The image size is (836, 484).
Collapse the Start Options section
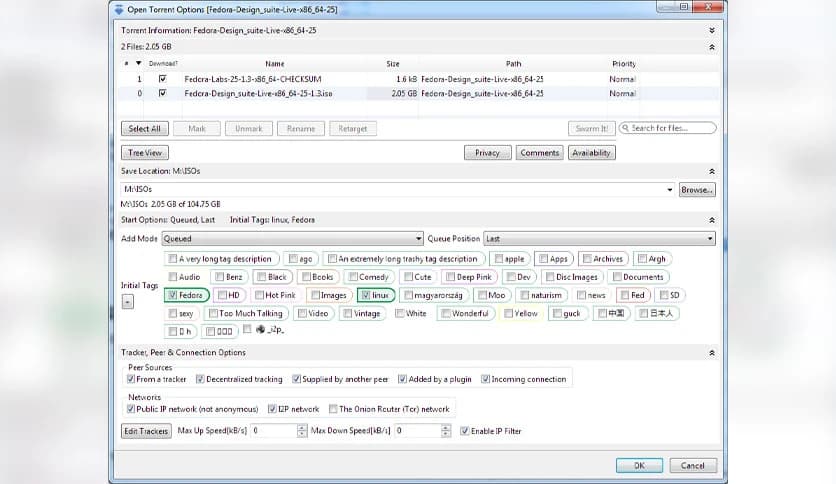712,220
